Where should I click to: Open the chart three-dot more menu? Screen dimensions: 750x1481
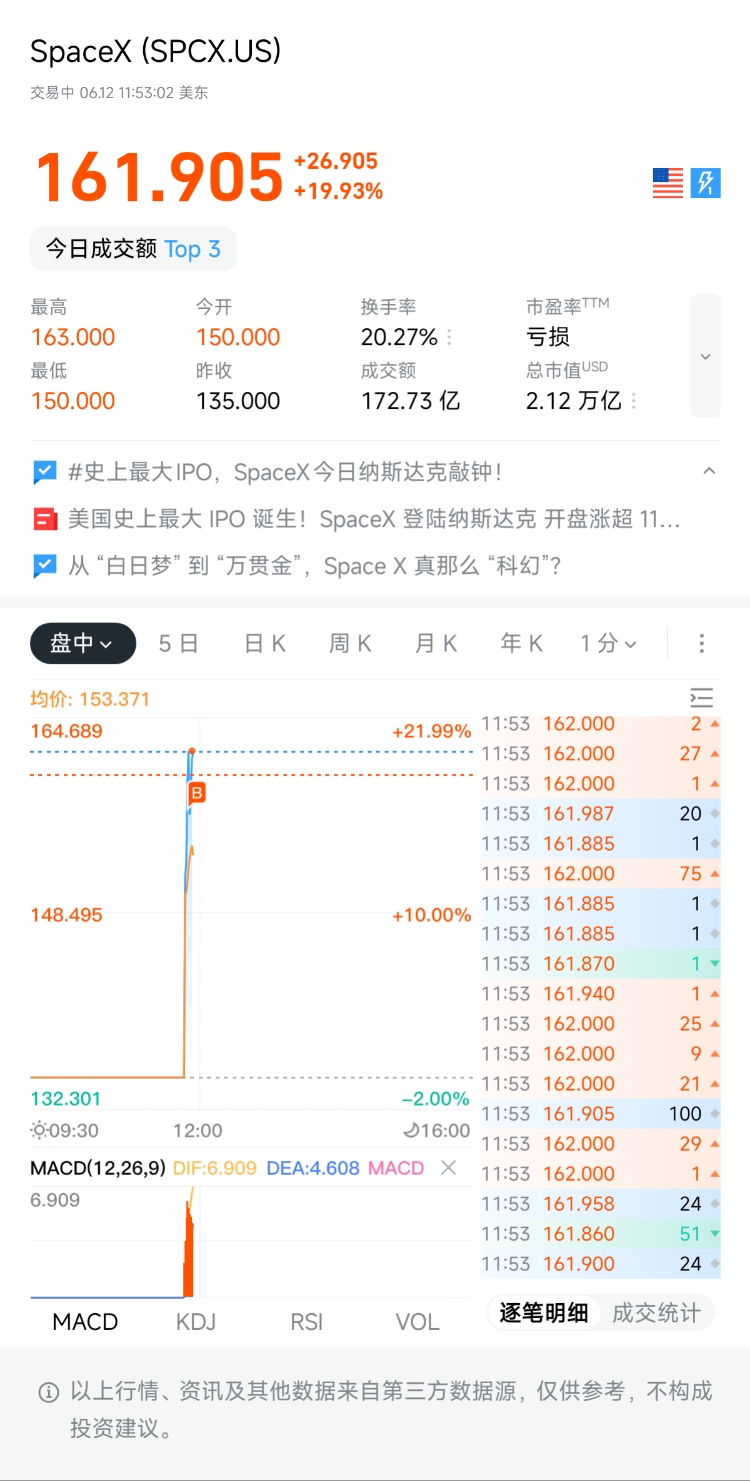point(702,643)
